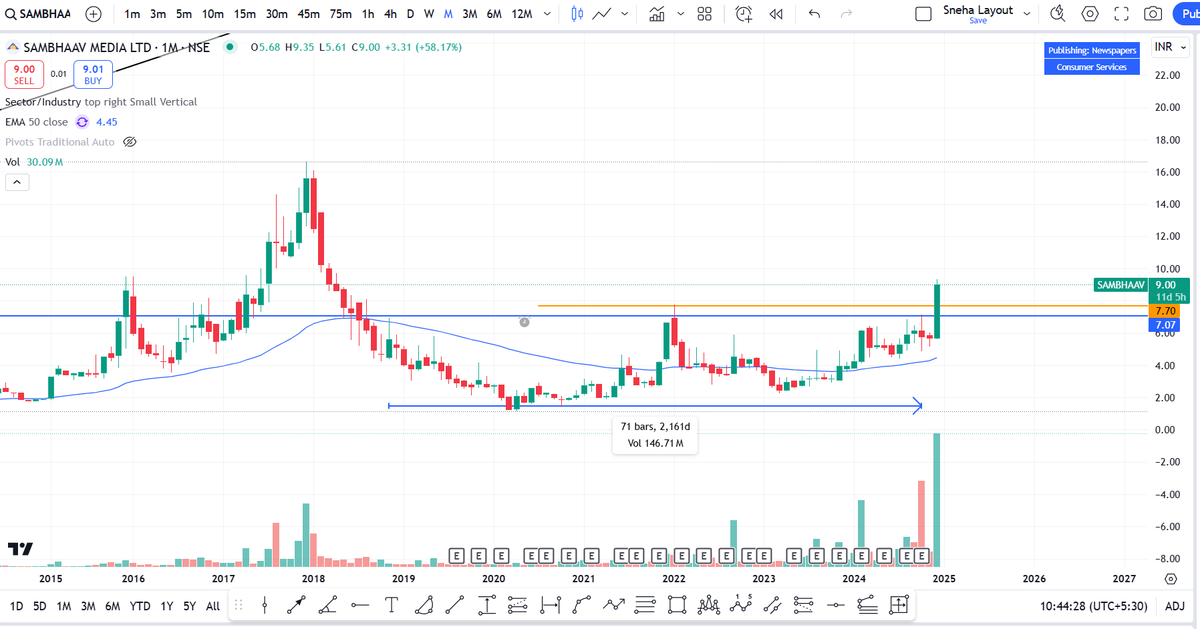Select the horizontal ray drawing tool
Image resolution: width=1200 pixels, height=629 pixels.
tap(360, 605)
